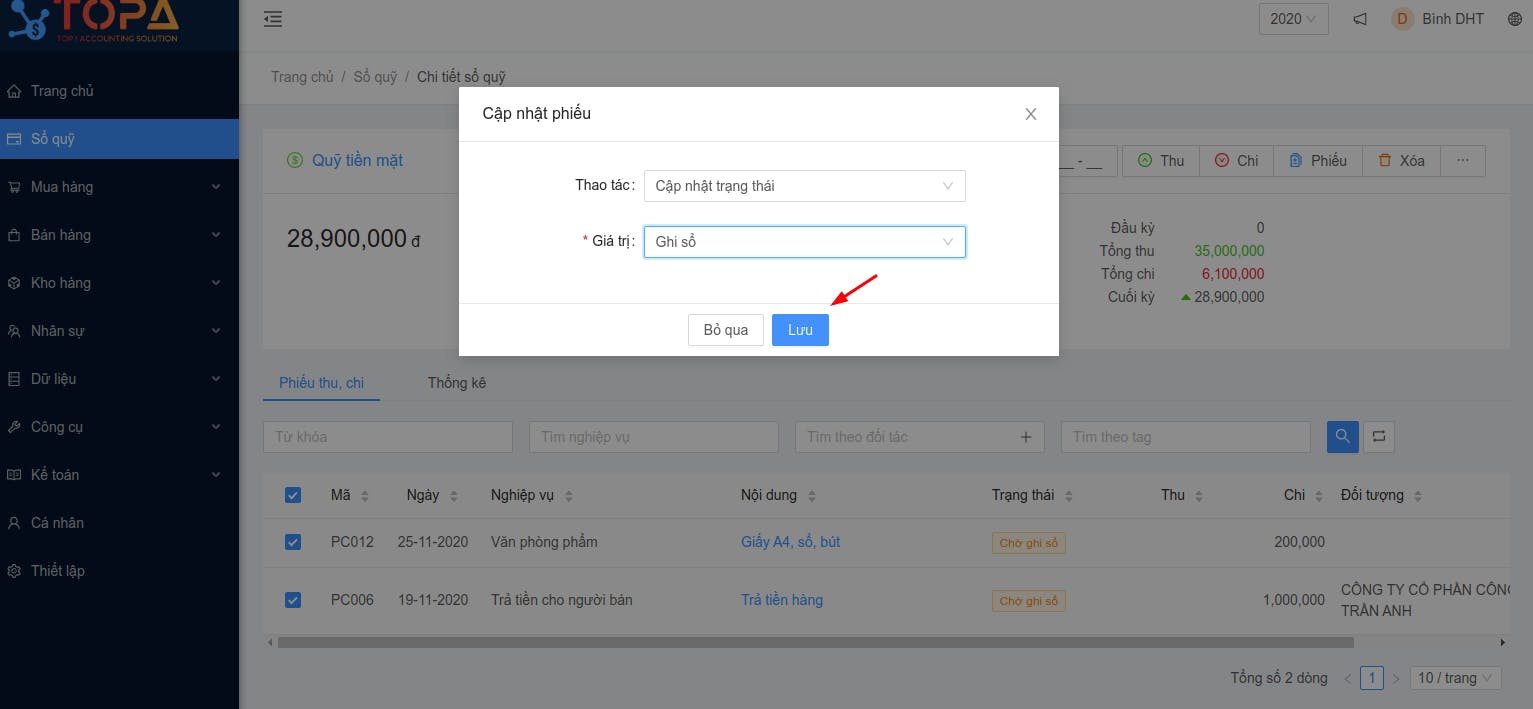Click the Lưu save button
Viewport: 1533px width, 709px height.
point(800,330)
